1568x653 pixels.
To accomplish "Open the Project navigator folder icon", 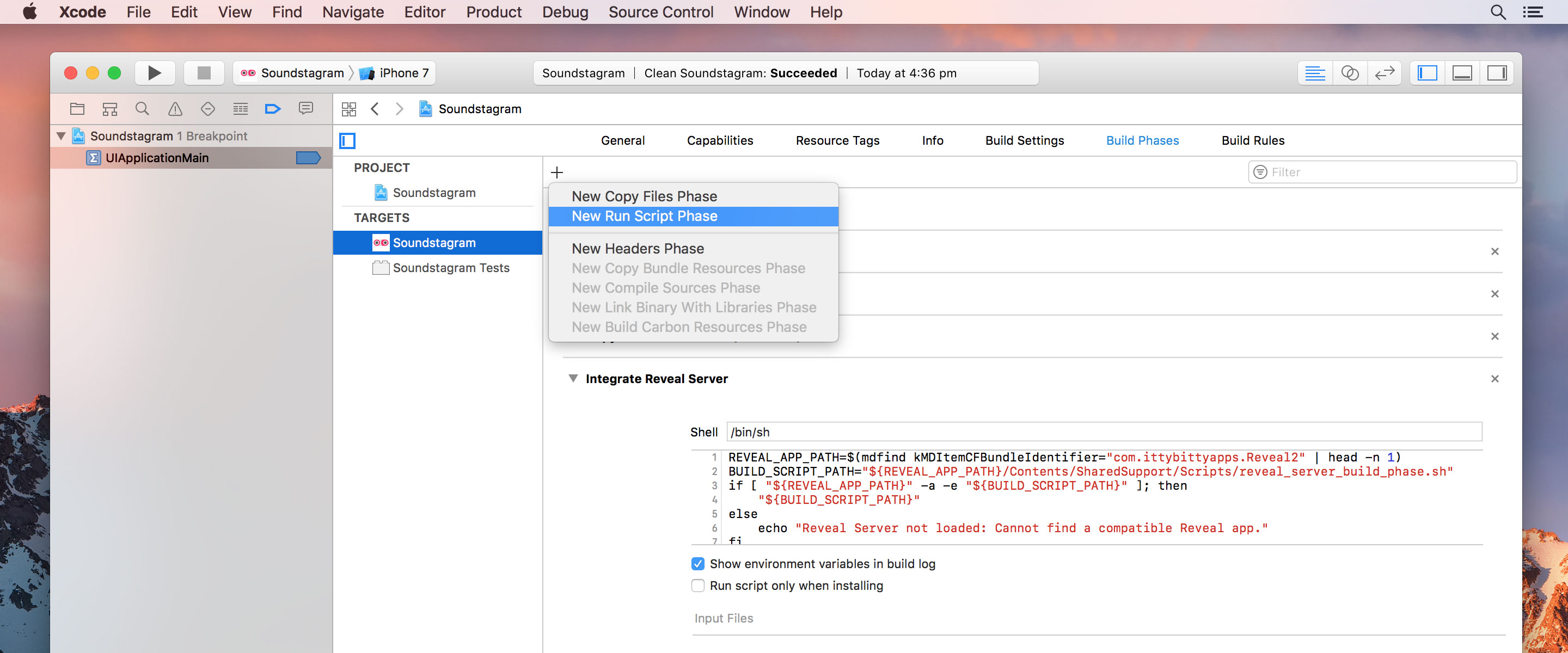I will coord(77,109).
